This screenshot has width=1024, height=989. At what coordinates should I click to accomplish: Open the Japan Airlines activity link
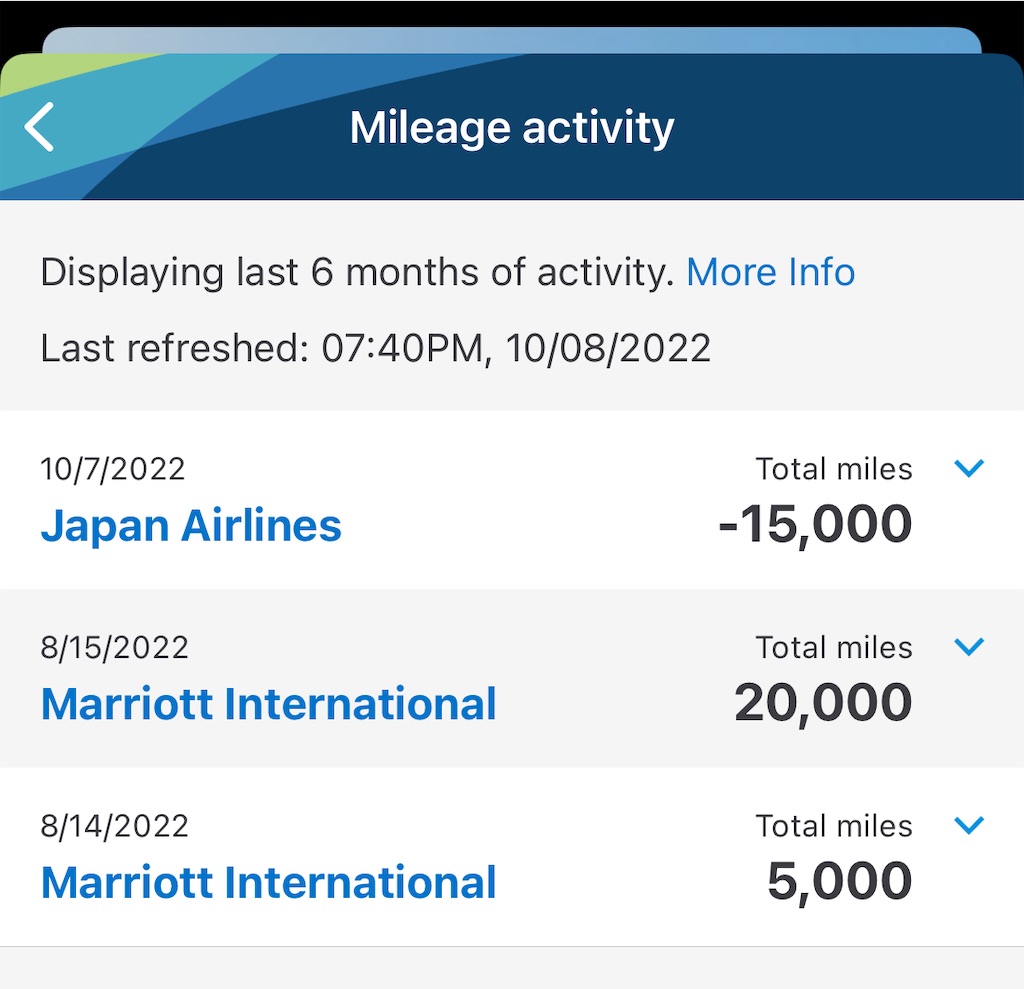tap(191, 526)
